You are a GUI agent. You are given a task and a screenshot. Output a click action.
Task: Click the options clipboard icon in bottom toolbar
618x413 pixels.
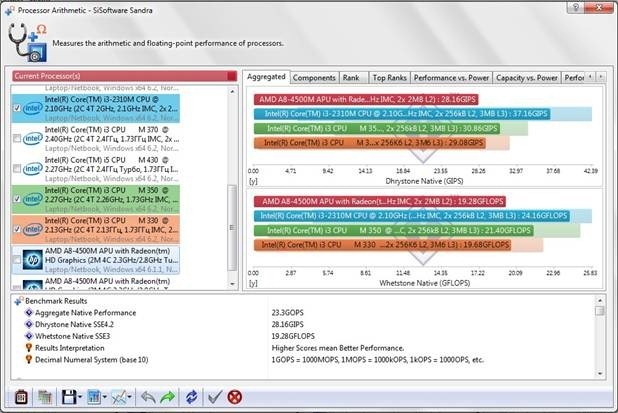pos(21,397)
